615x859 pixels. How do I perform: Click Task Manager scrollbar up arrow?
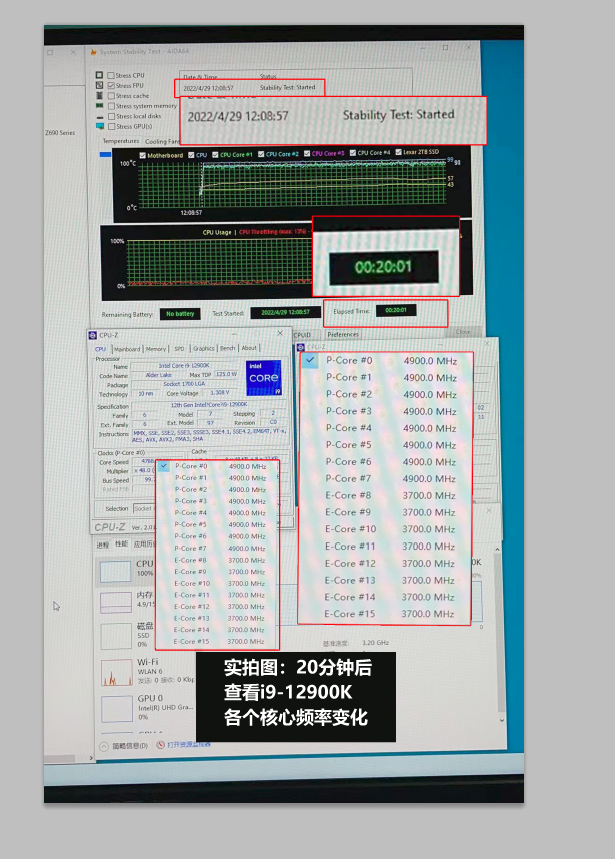coord(497,550)
